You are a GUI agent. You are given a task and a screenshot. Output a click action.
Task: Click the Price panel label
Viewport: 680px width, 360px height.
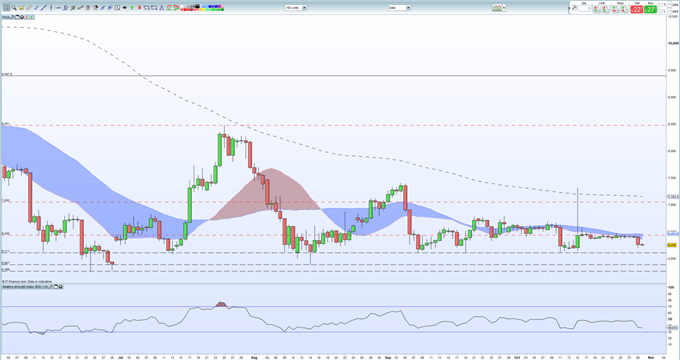tap(6, 17)
